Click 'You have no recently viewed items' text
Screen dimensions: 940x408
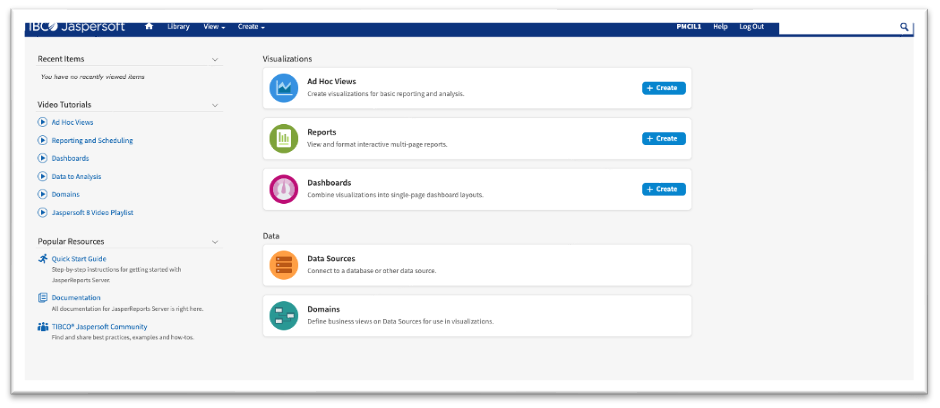pos(92,77)
